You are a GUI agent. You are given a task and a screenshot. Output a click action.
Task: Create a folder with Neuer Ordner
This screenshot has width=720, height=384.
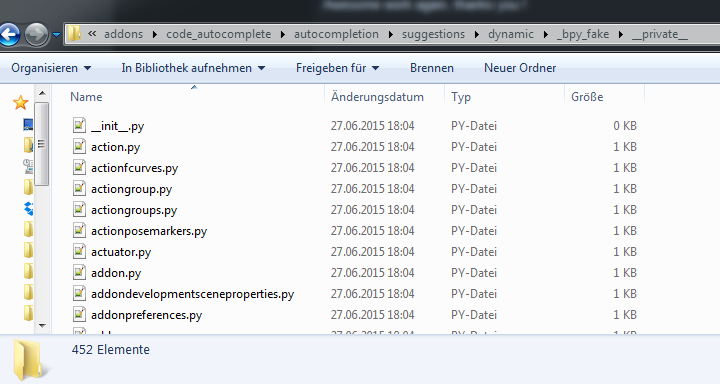[x=520, y=68]
